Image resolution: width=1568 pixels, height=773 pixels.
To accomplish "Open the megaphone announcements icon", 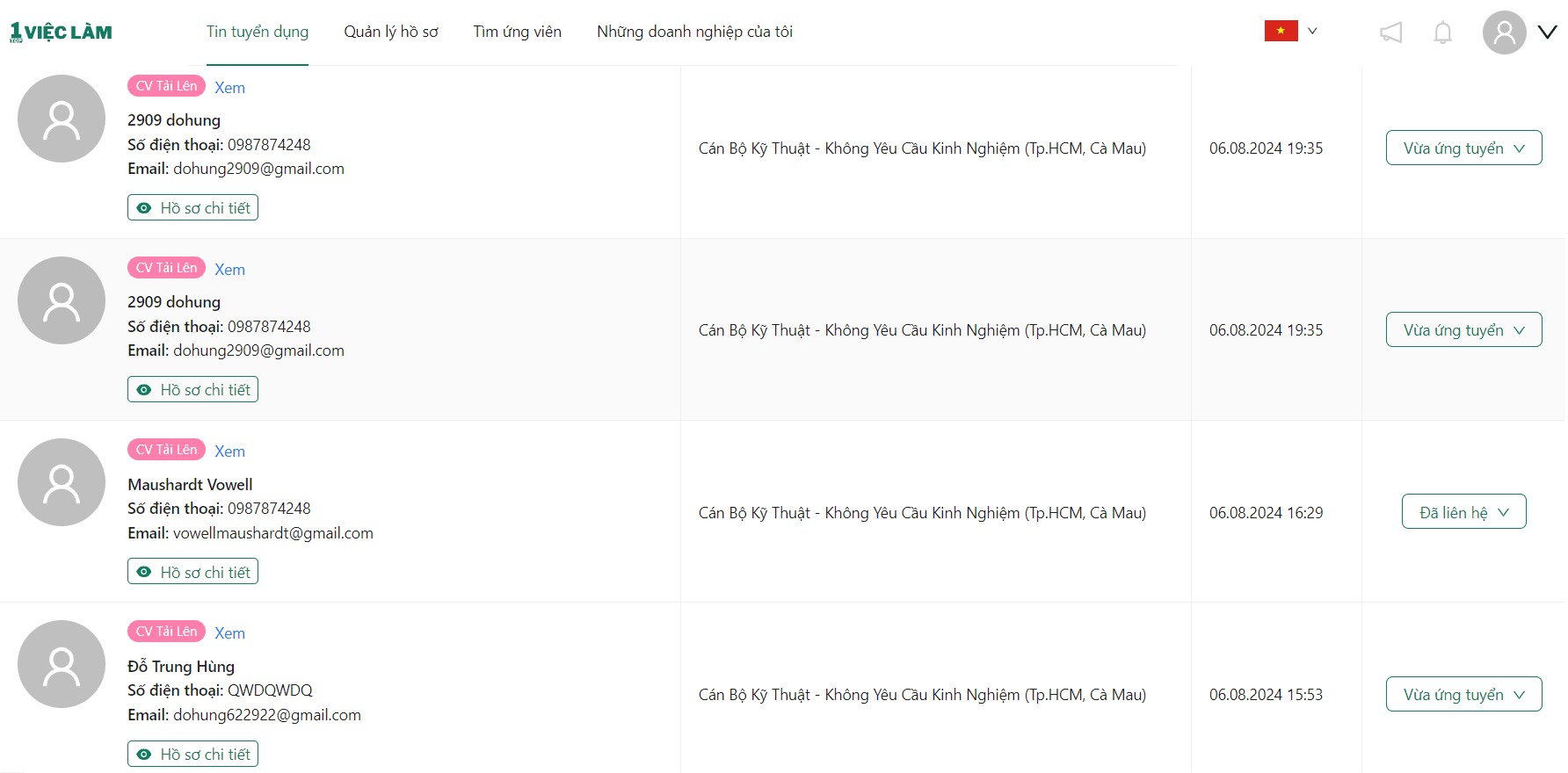I will click(1390, 33).
